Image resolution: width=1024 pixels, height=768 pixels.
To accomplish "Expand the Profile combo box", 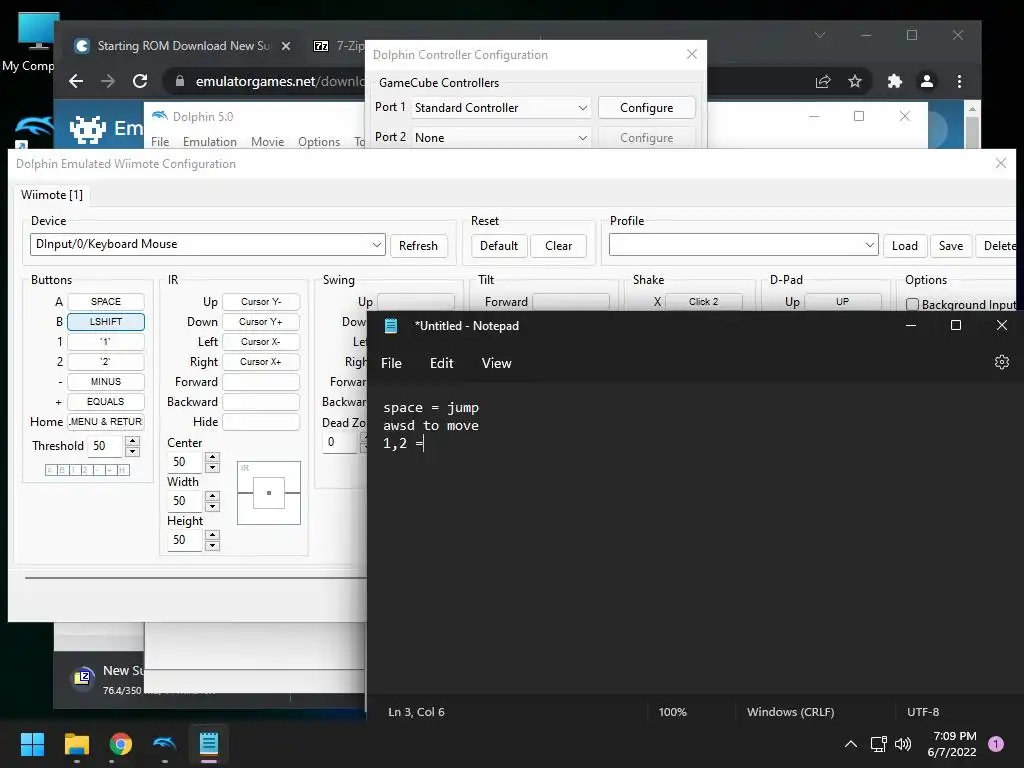I will (x=743, y=245).
